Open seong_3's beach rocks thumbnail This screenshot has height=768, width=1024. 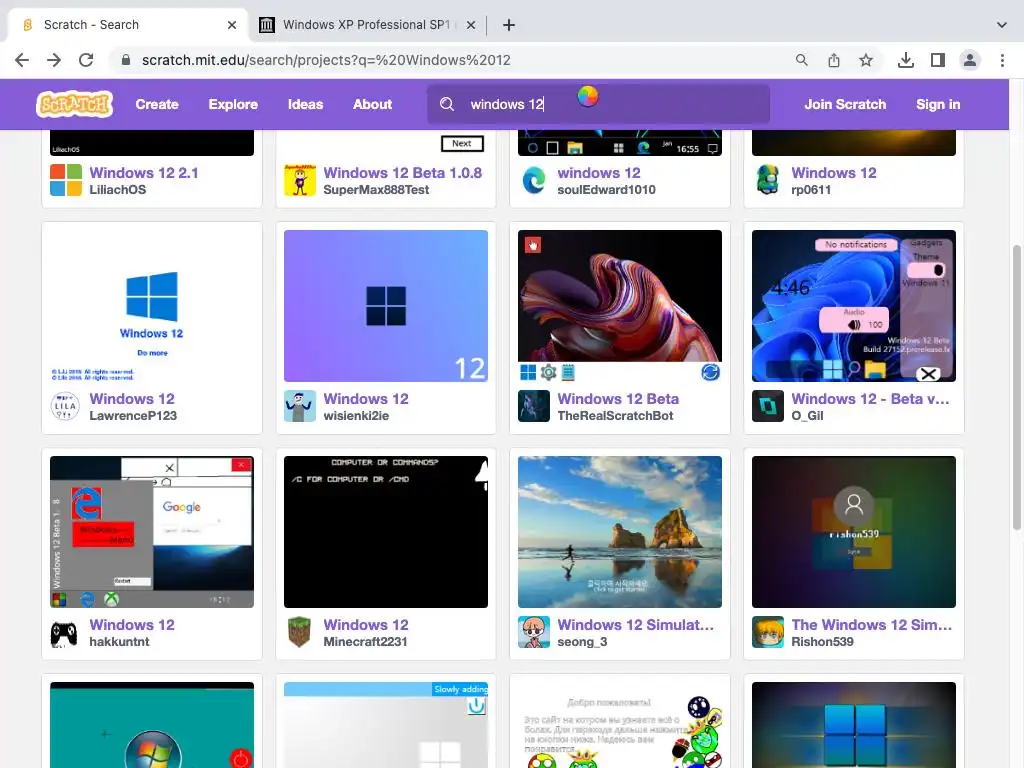click(620, 532)
